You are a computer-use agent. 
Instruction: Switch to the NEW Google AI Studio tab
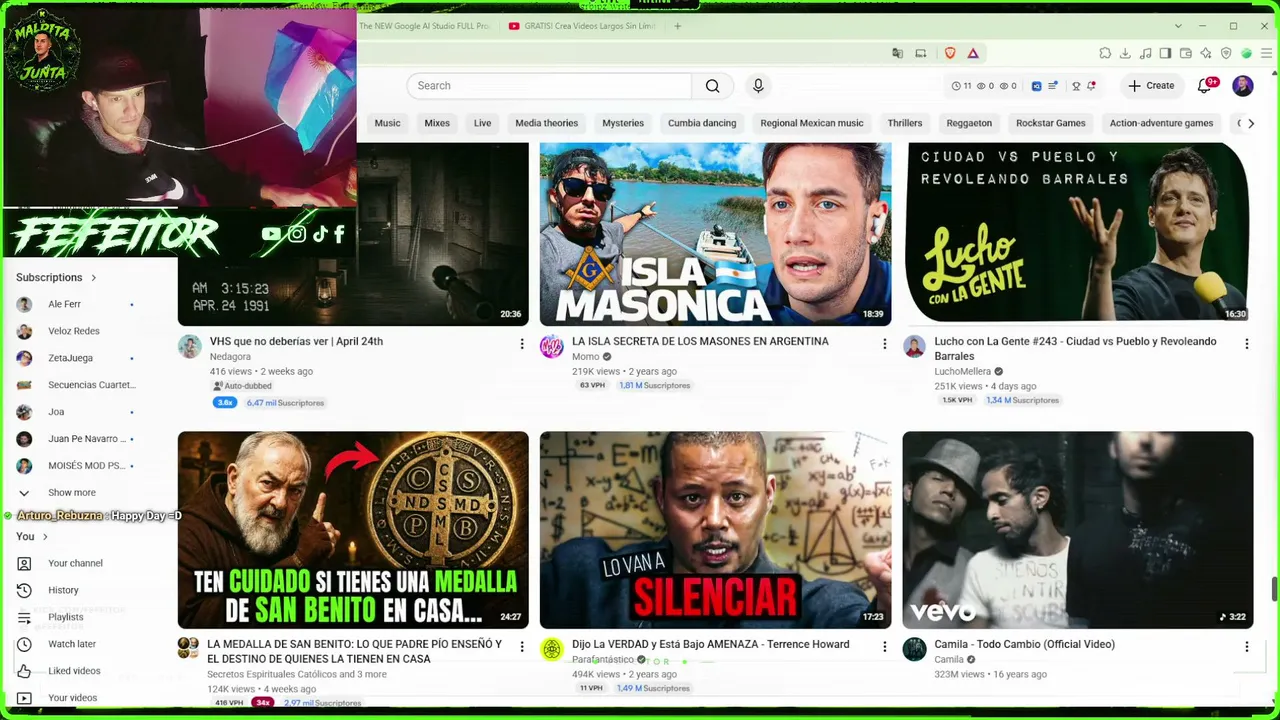425,26
